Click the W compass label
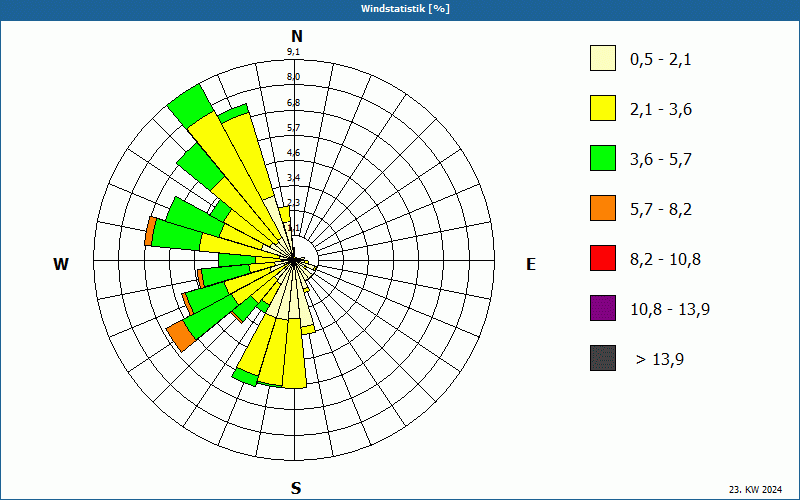This screenshot has height=500, width=800. point(61,264)
